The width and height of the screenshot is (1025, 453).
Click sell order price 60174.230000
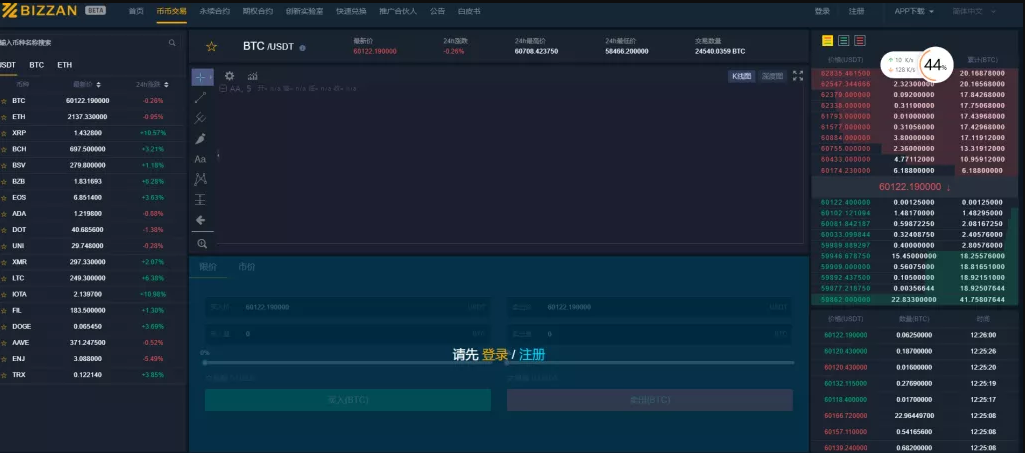click(846, 170)
